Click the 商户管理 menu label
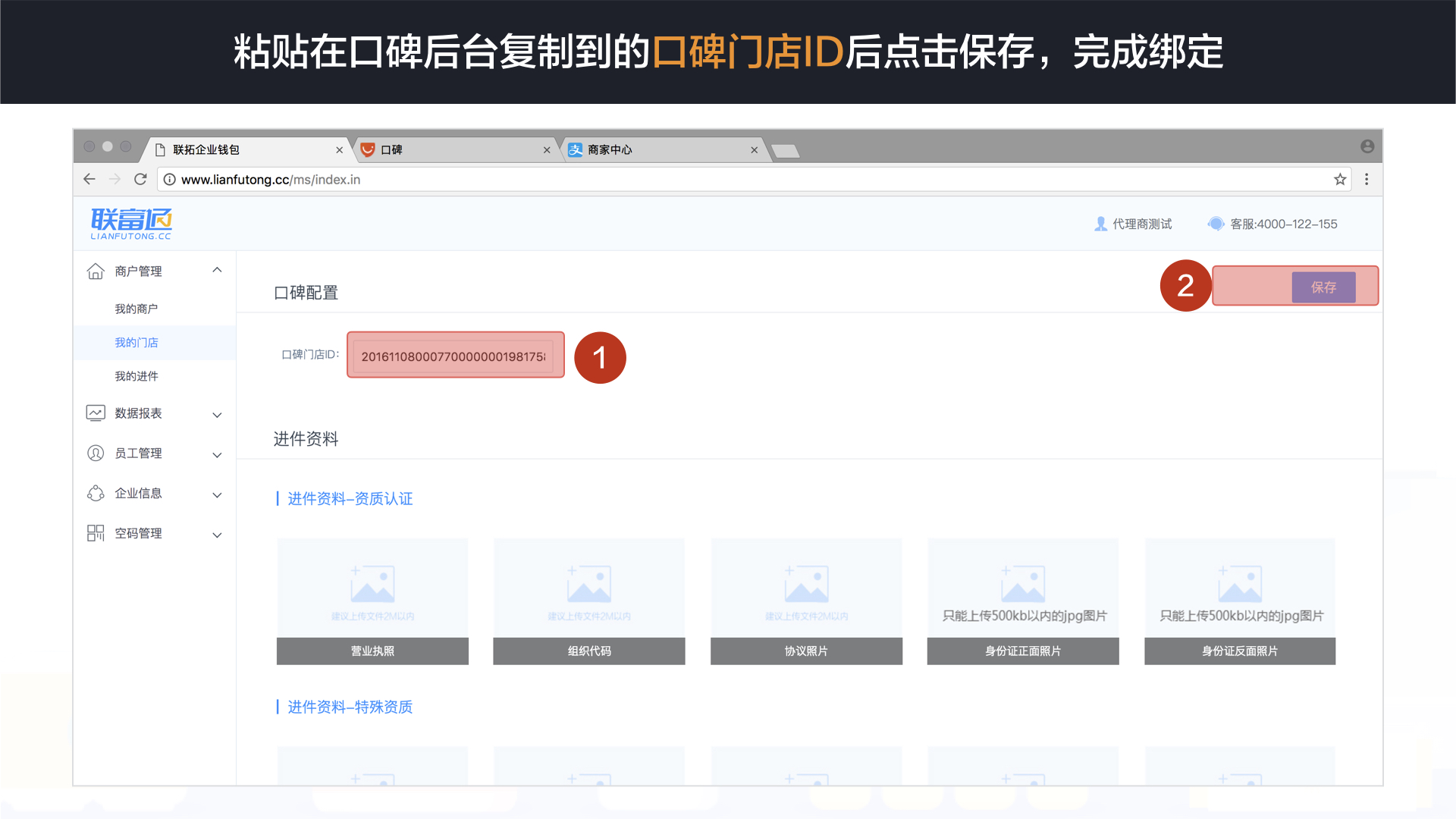Viewport: 1456px width, 819px height. tap(138, 271)
